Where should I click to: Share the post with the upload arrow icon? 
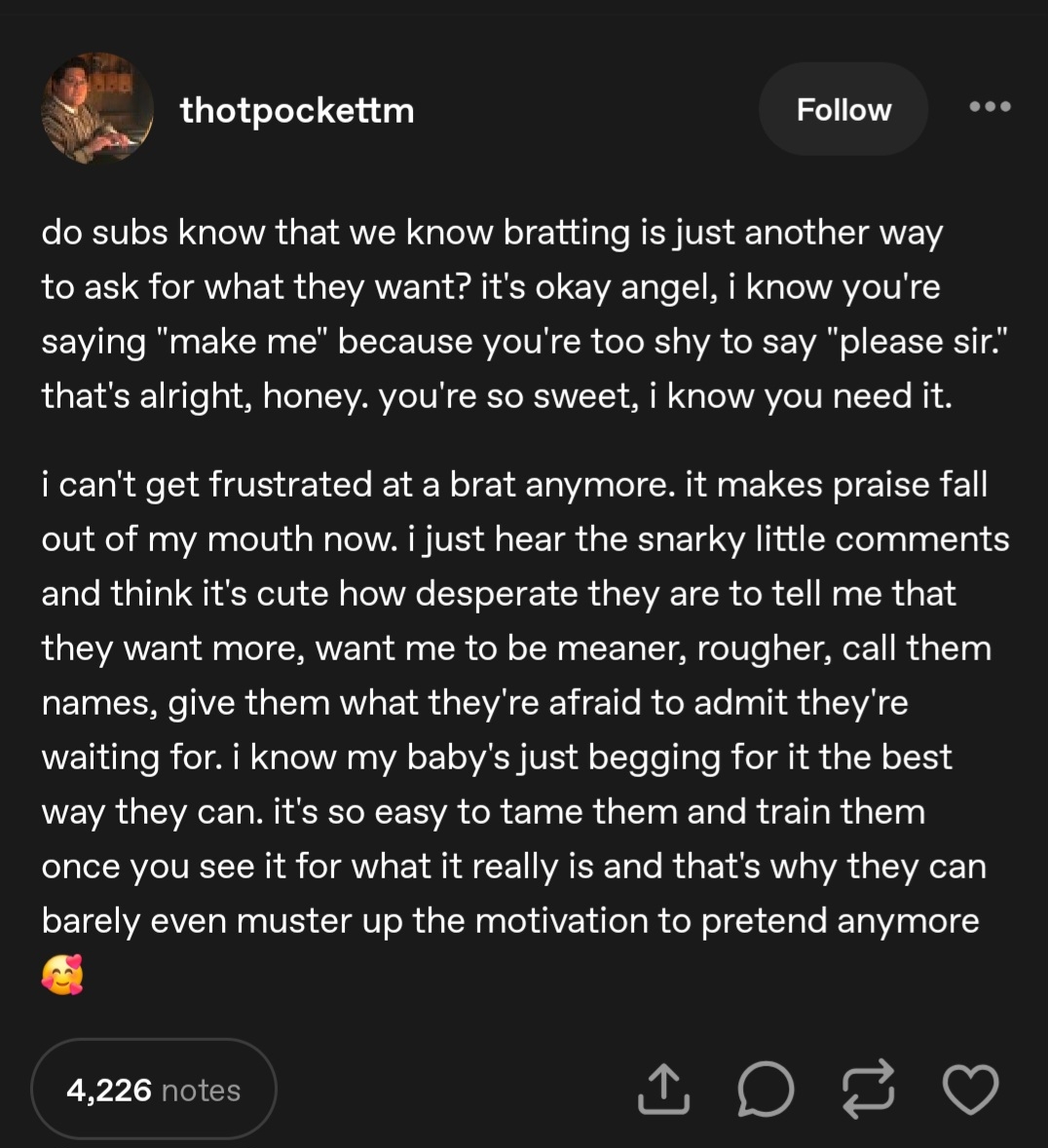click(663, 1090)
